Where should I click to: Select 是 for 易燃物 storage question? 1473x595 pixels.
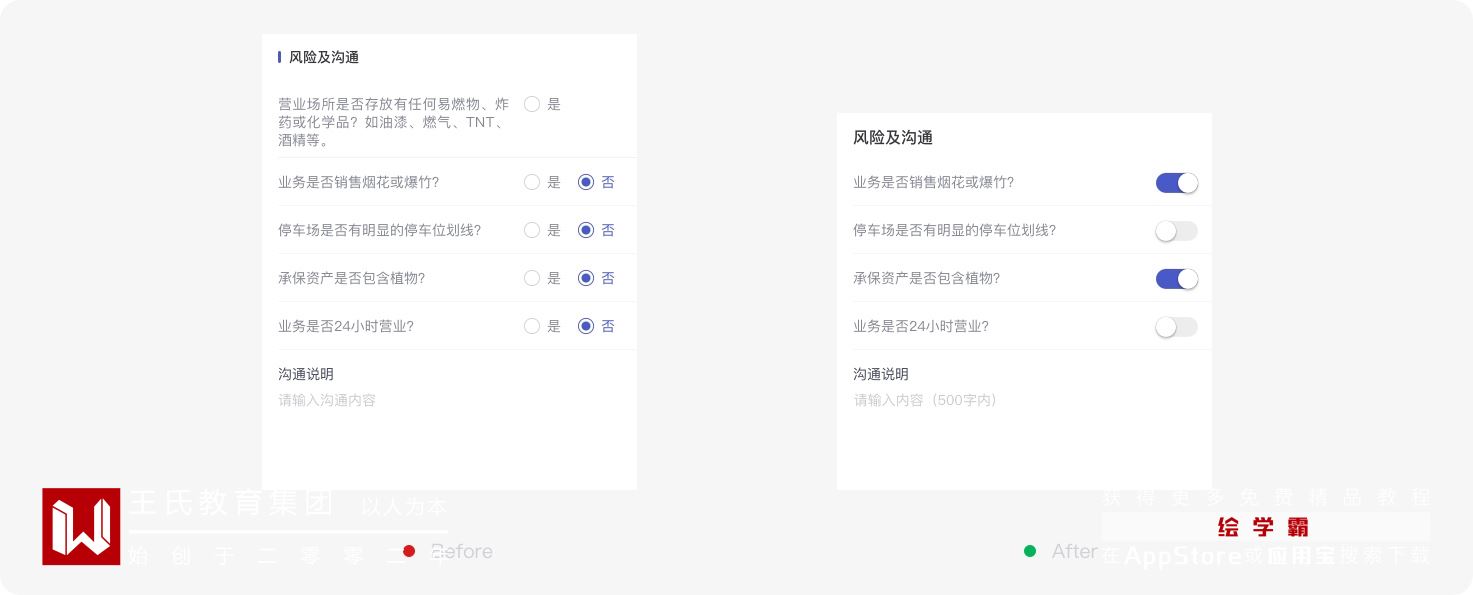click(532, 104)
